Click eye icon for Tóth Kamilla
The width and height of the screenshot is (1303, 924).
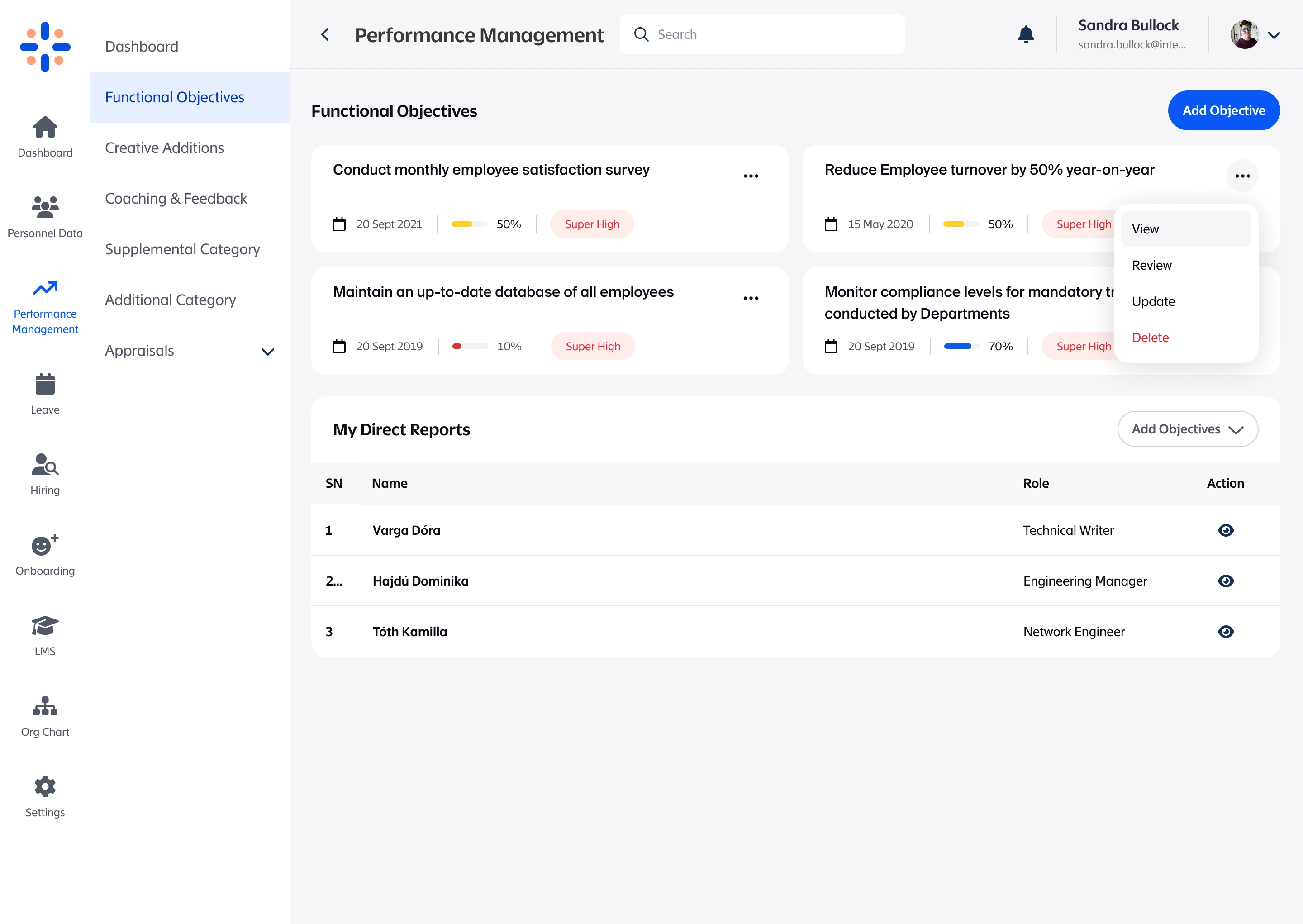point(1226,632)
